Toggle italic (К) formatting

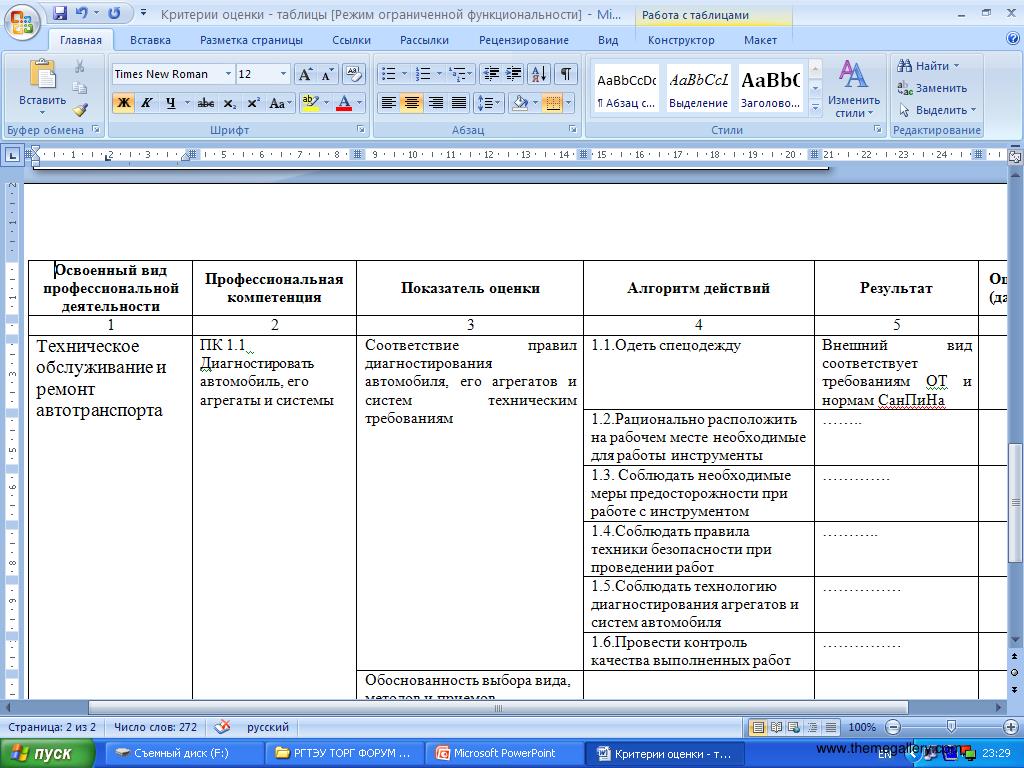[x=146, y=103]
